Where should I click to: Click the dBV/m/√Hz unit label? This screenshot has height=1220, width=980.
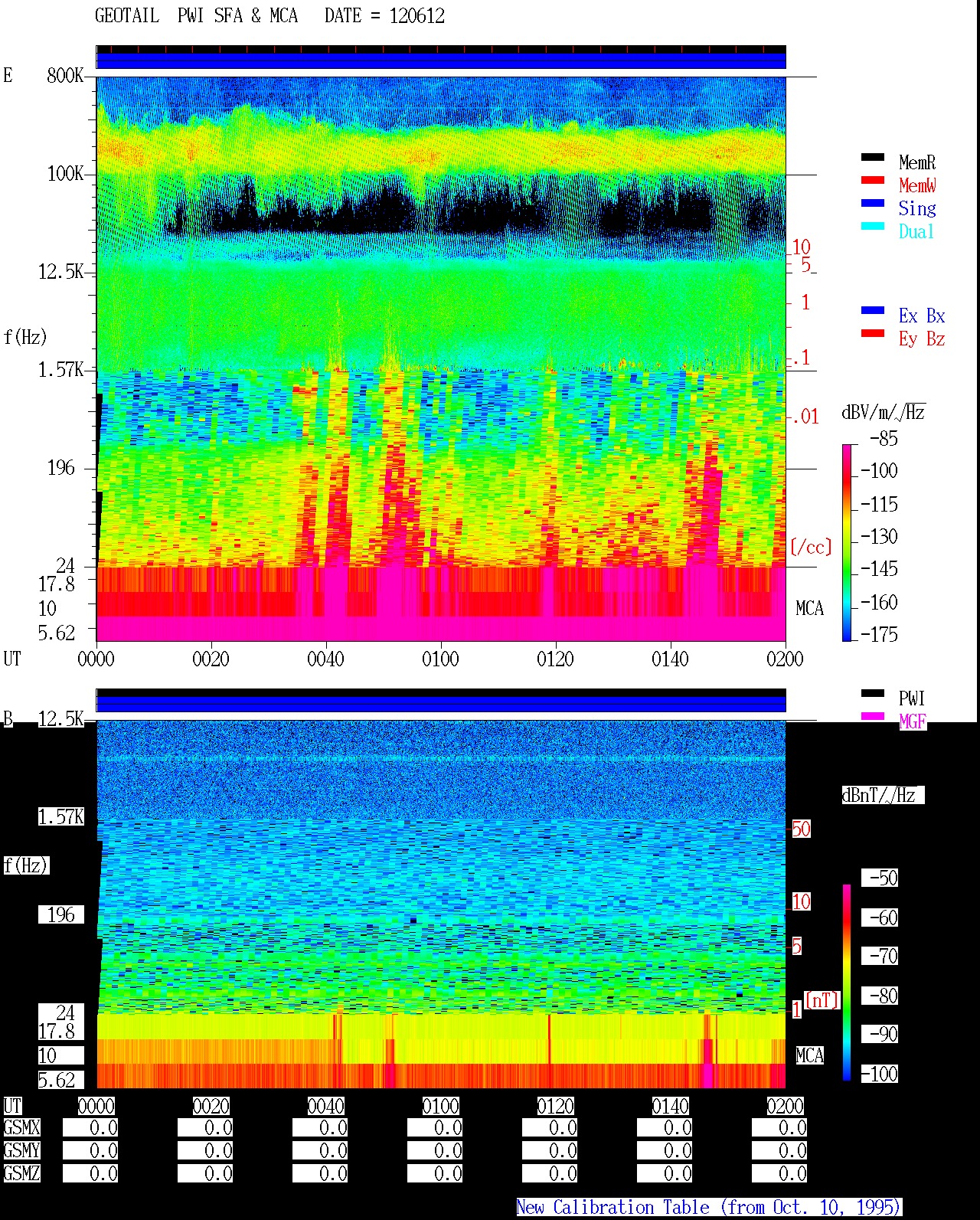(x=884, y=412)
